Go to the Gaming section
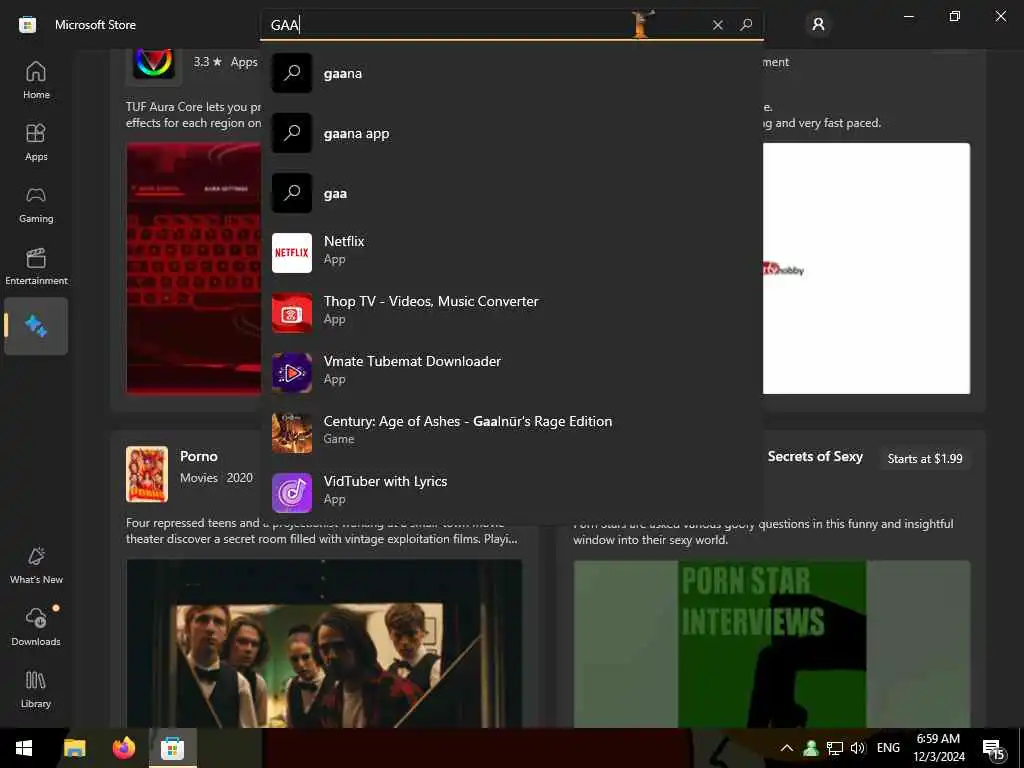This screenshot has height=768, width=1024. click(x=36, y=204)
